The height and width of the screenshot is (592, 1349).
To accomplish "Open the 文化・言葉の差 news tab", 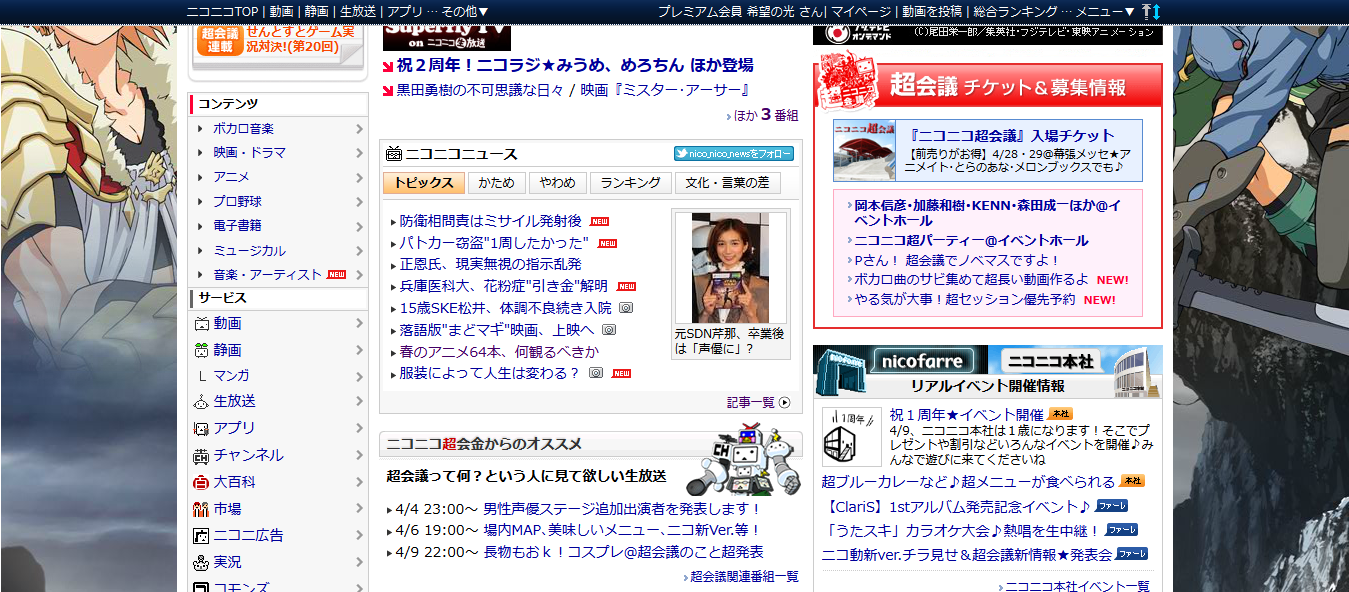I will pos(727,183).
